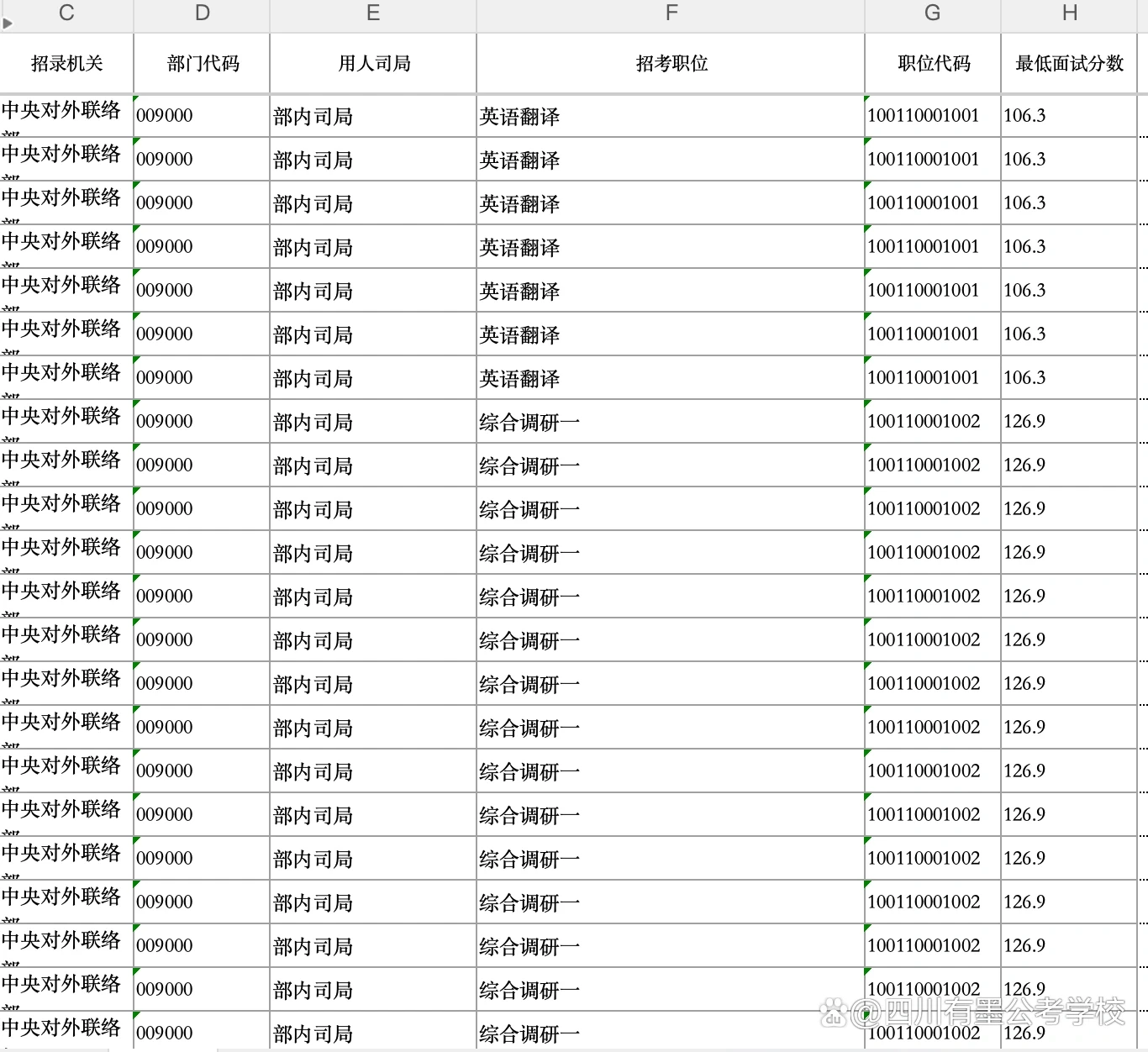Click the 用人司局 header cell
The image size is (1148, 1052).
(373, 64)
